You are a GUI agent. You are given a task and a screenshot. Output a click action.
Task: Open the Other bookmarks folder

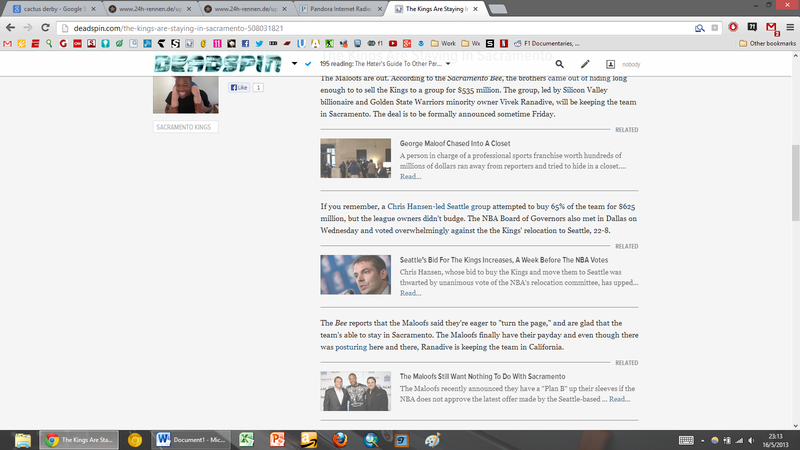(x=767, y=43)
